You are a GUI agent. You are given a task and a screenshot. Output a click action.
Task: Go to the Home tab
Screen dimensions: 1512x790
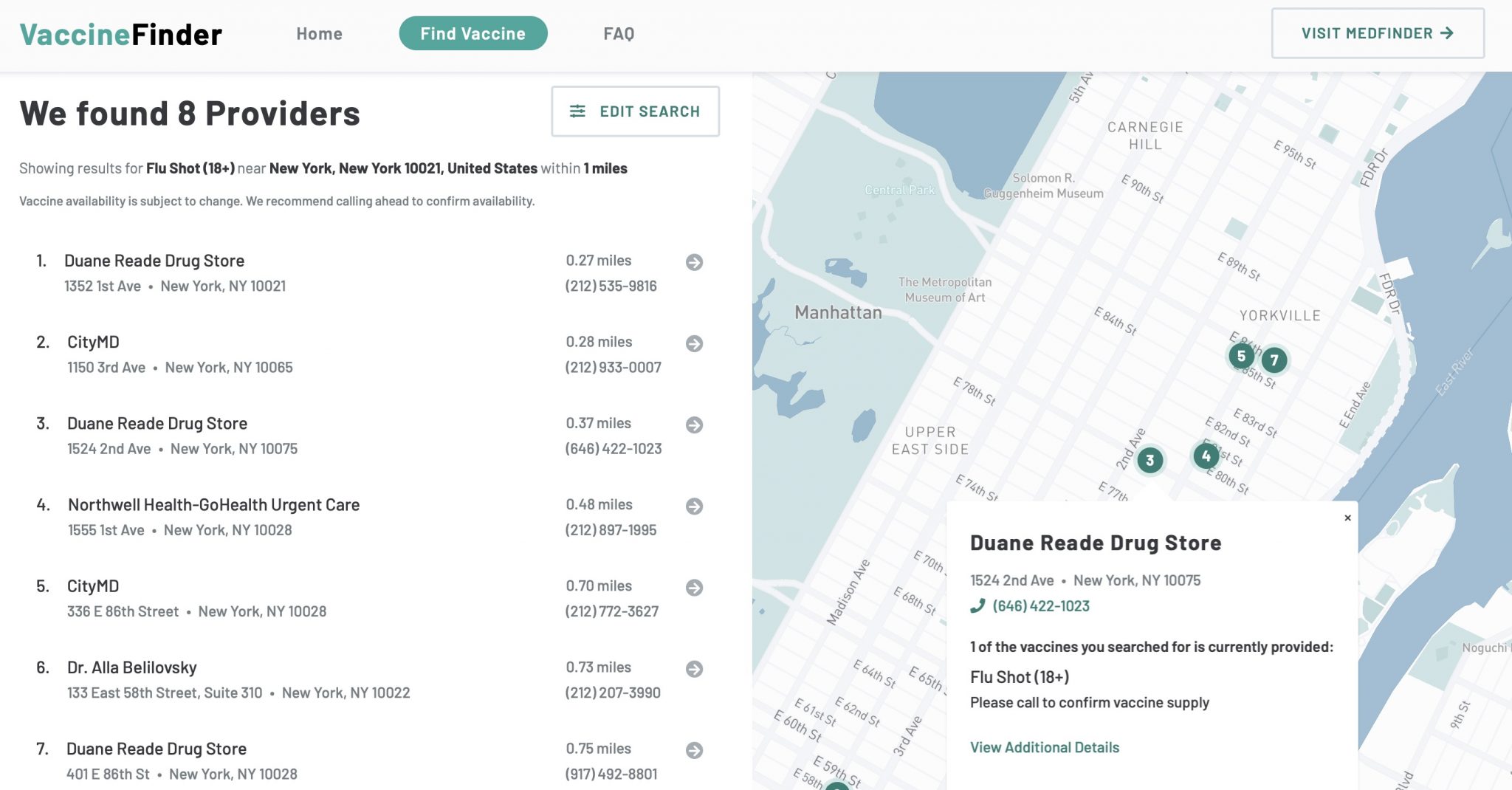pos(319,34)
